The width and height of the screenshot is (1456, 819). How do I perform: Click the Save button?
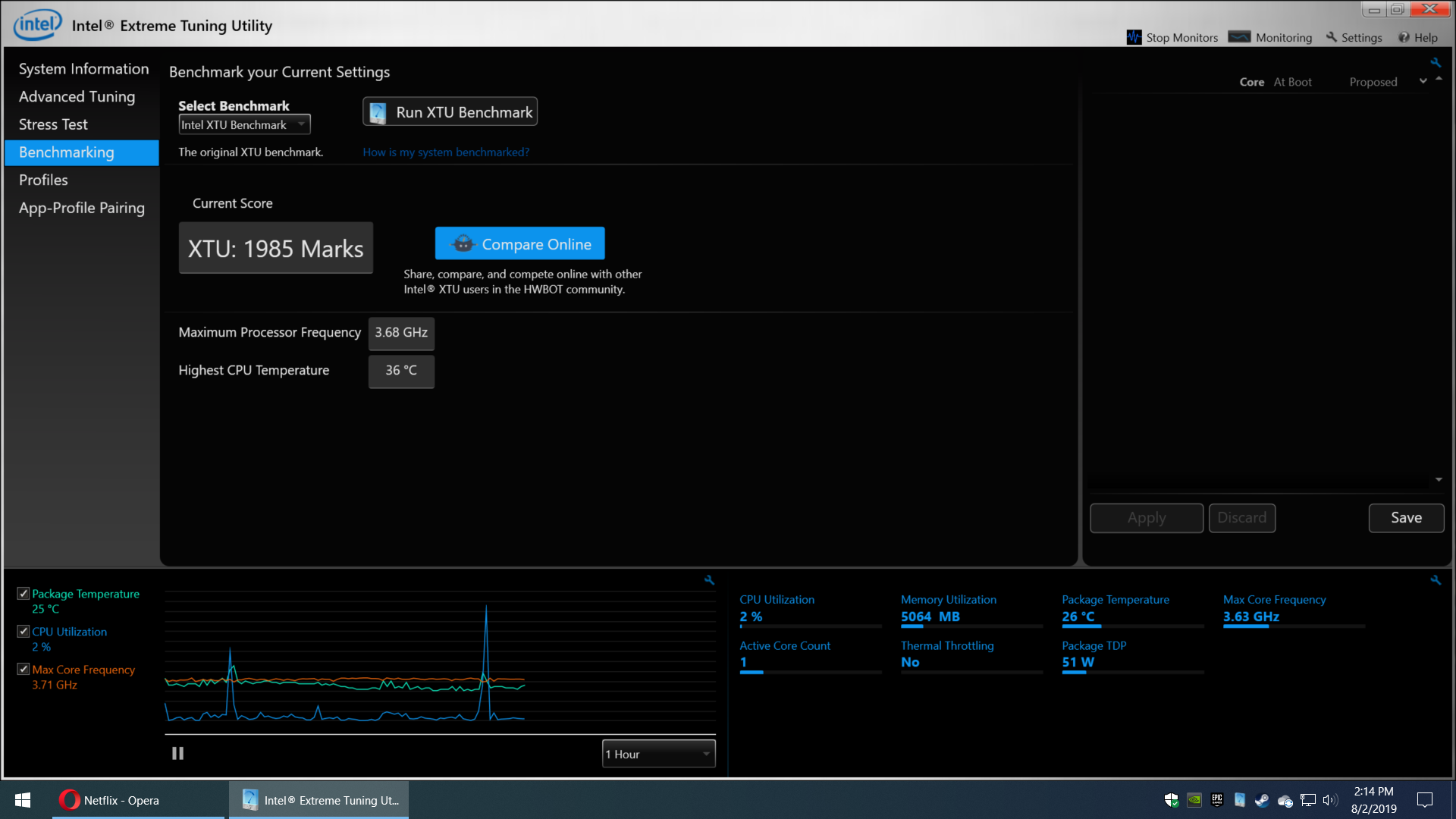pos(1406,518)
